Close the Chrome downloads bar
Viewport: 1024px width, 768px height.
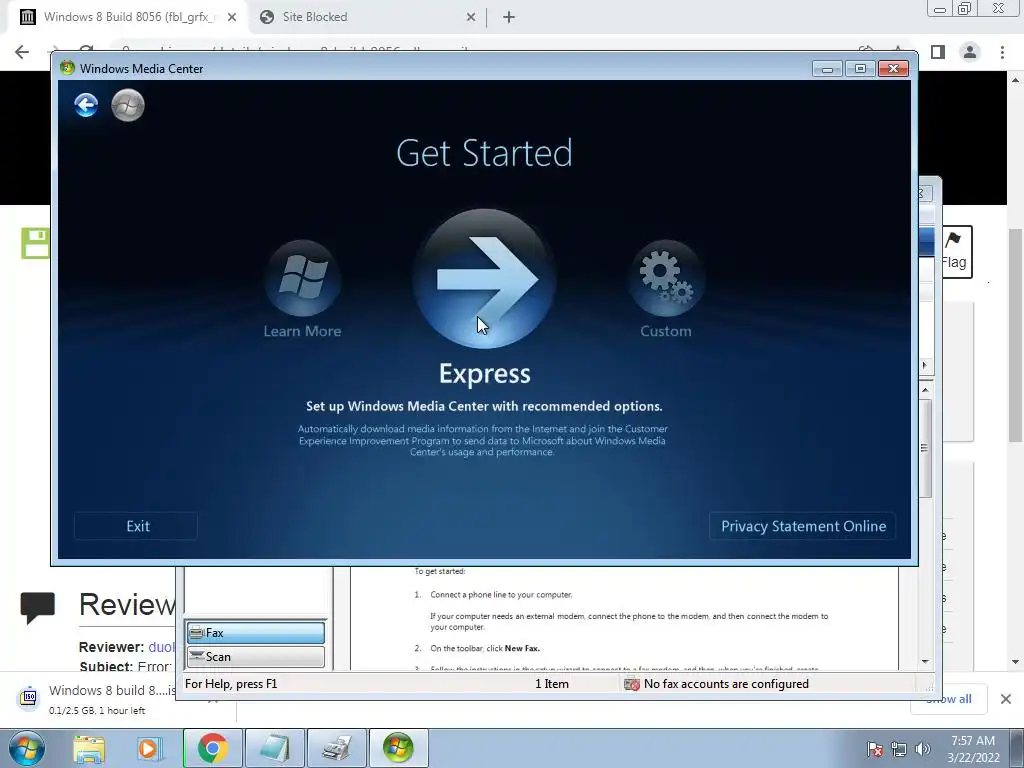tap(1006, 699)
